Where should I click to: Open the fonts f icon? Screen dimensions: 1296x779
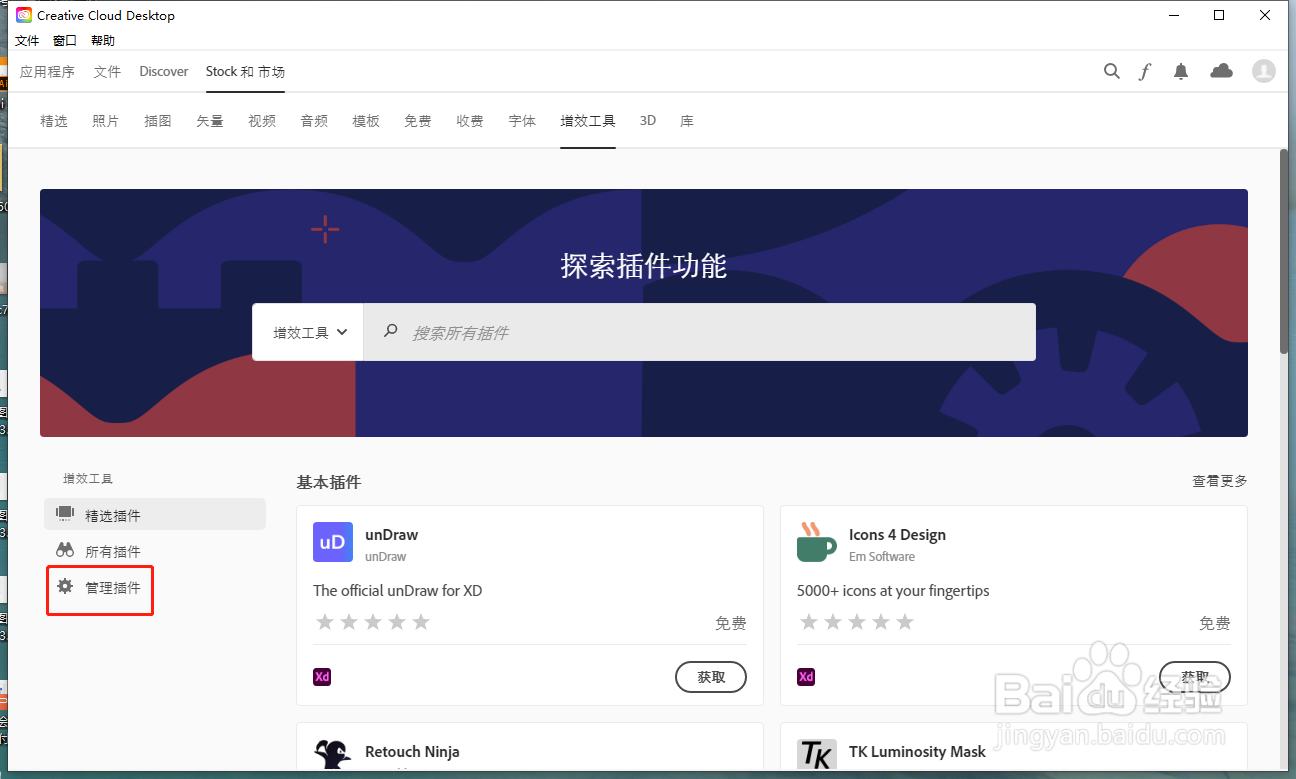tap(1145, 71)
